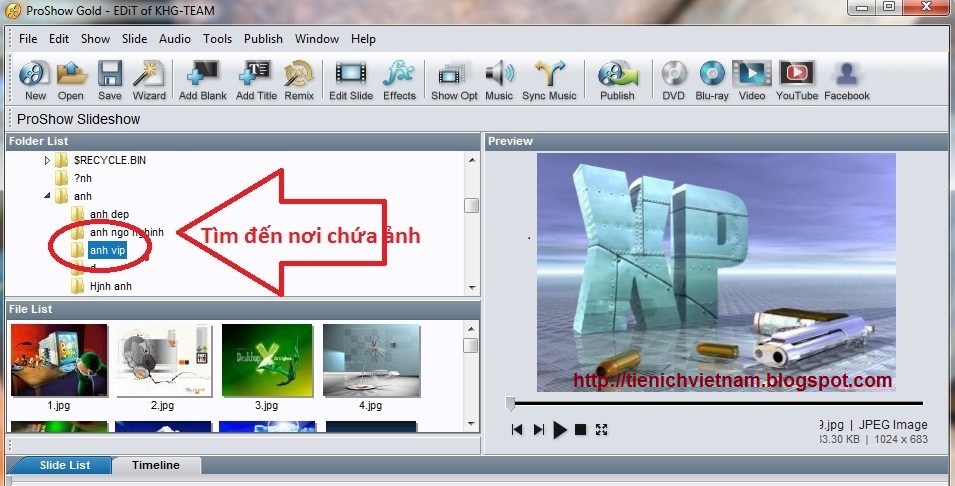Open the Edit Slide tool
The height and width of the screenshot is (486, 955).
tap(351, 80)
